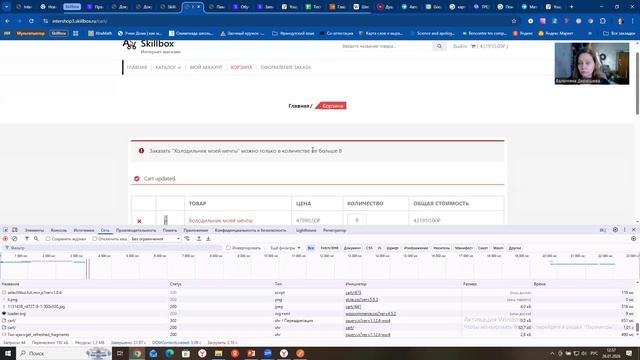Activate DevTools element inspector icon
Screen dimensions: 640x360
tap(6, 230)
